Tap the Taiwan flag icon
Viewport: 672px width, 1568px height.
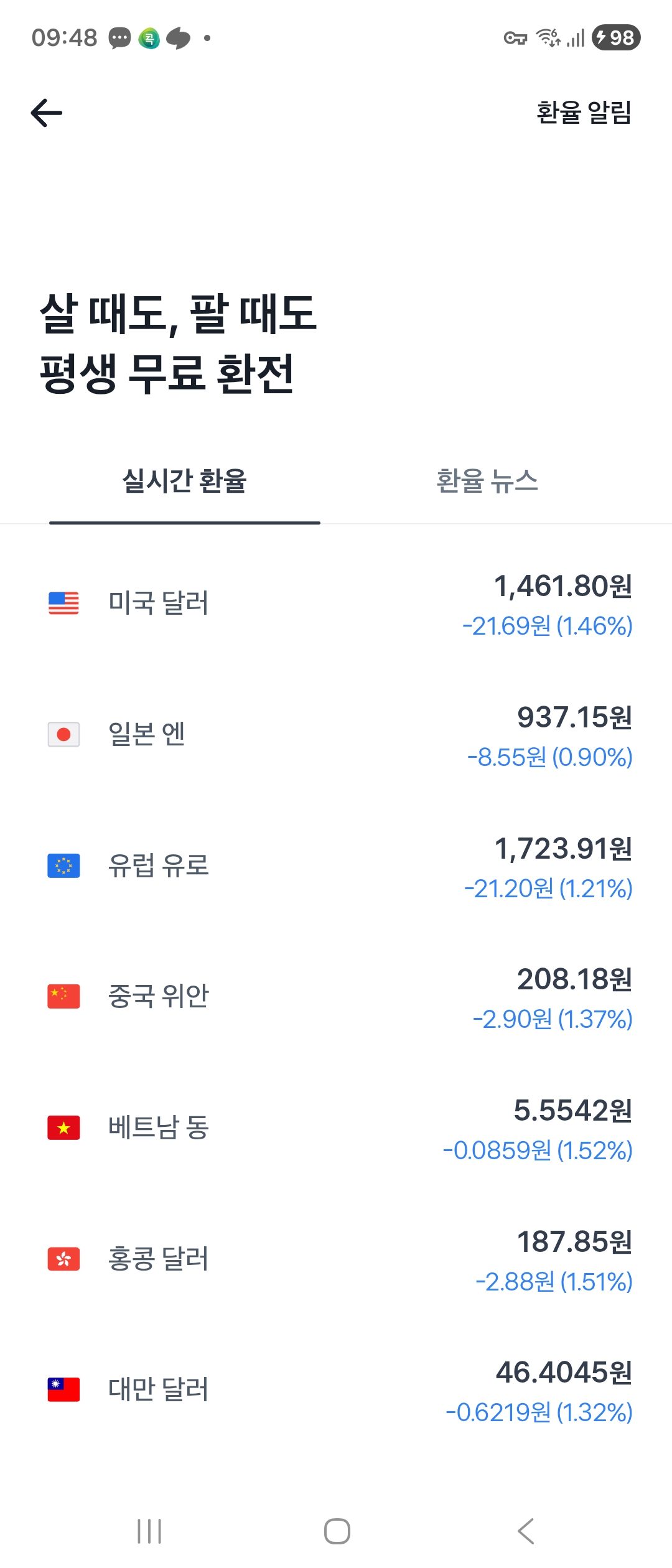pos(63,1389)
